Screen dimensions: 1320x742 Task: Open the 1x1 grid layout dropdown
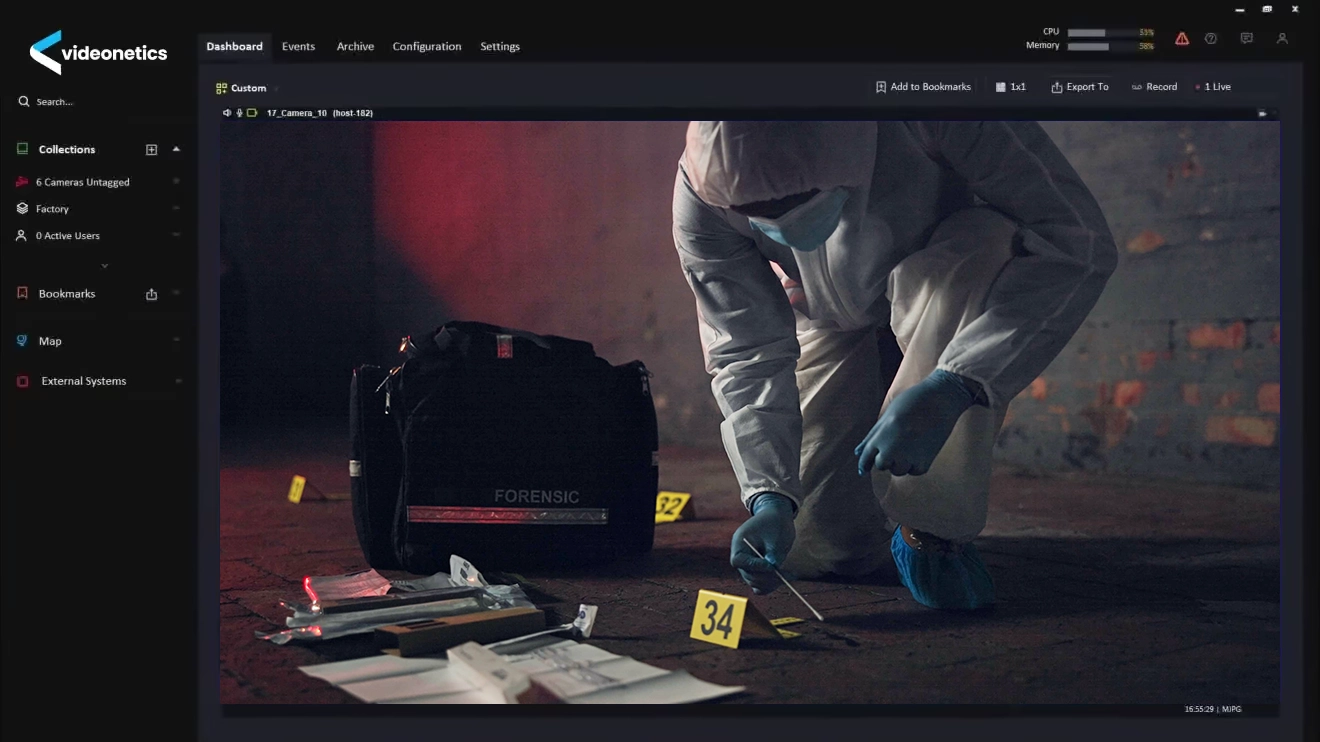[x=1011, y=87]
